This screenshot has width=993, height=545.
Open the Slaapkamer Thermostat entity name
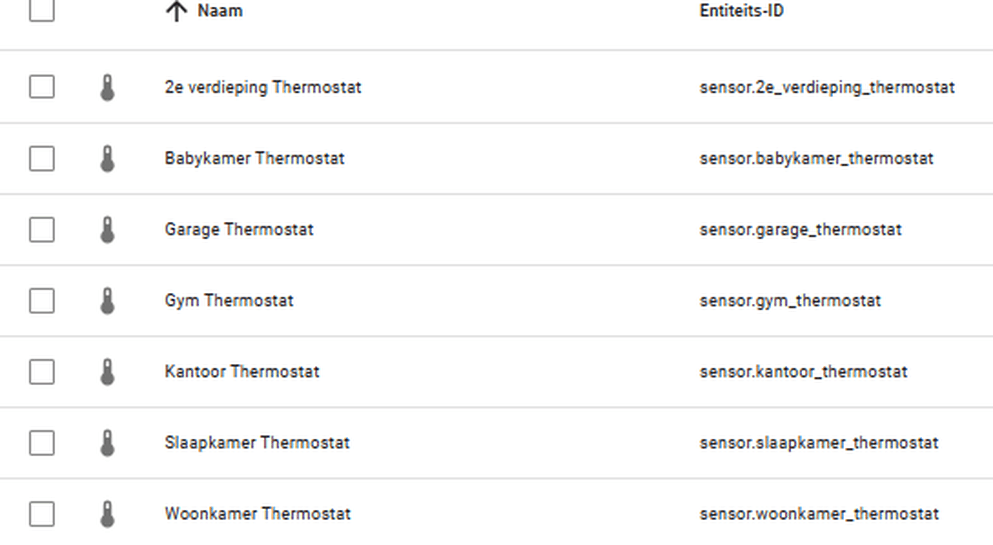coord(257,443)
